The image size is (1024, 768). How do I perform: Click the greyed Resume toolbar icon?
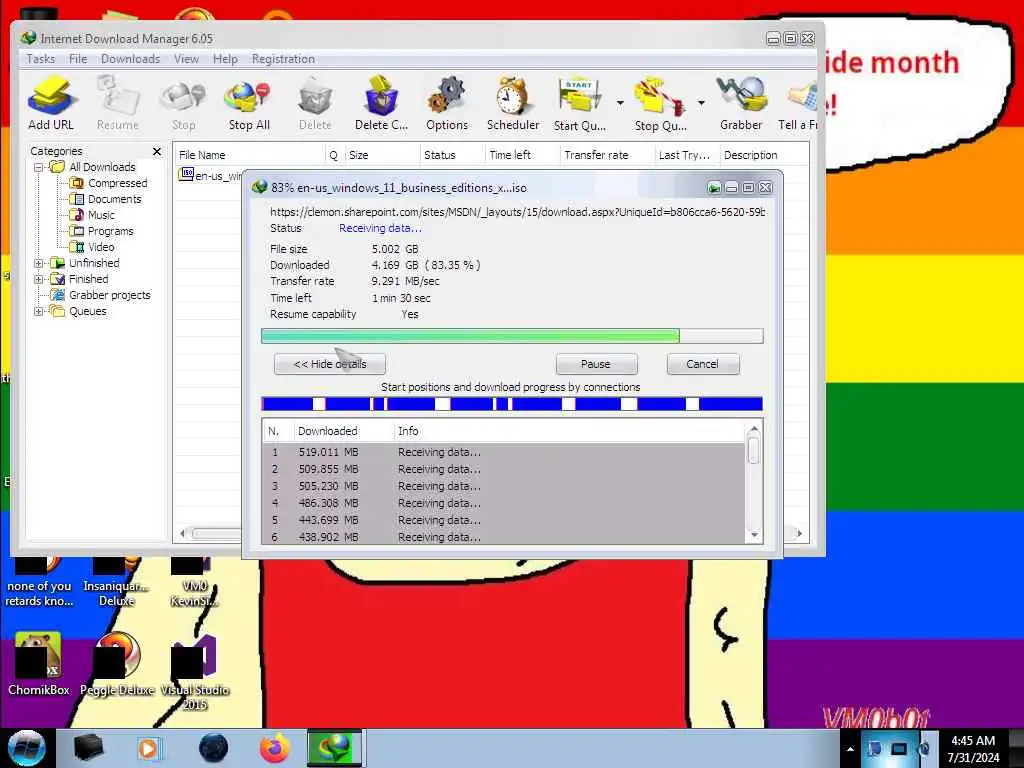pos(118,103)
